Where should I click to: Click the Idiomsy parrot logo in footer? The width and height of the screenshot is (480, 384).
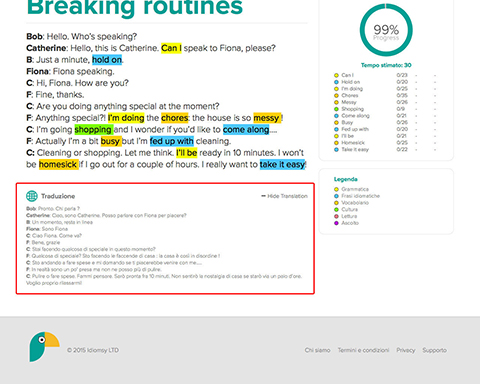pos(44,347)
